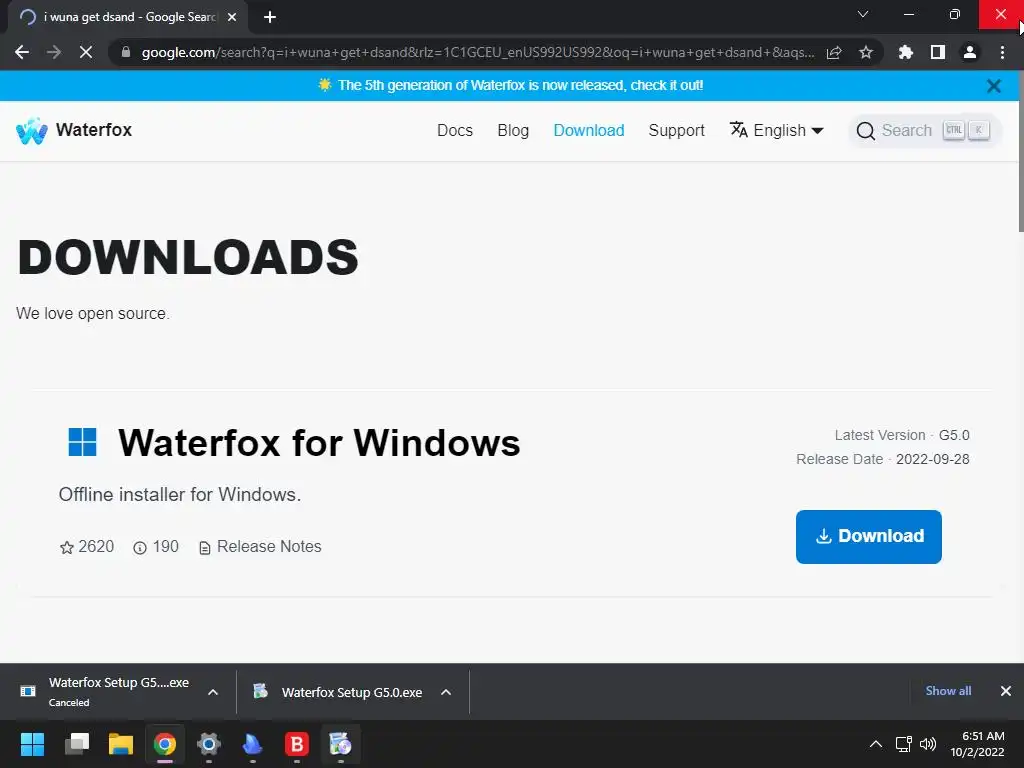Click the lock site info icon
The image size is (1024, 768).
(x=126, y=52)
